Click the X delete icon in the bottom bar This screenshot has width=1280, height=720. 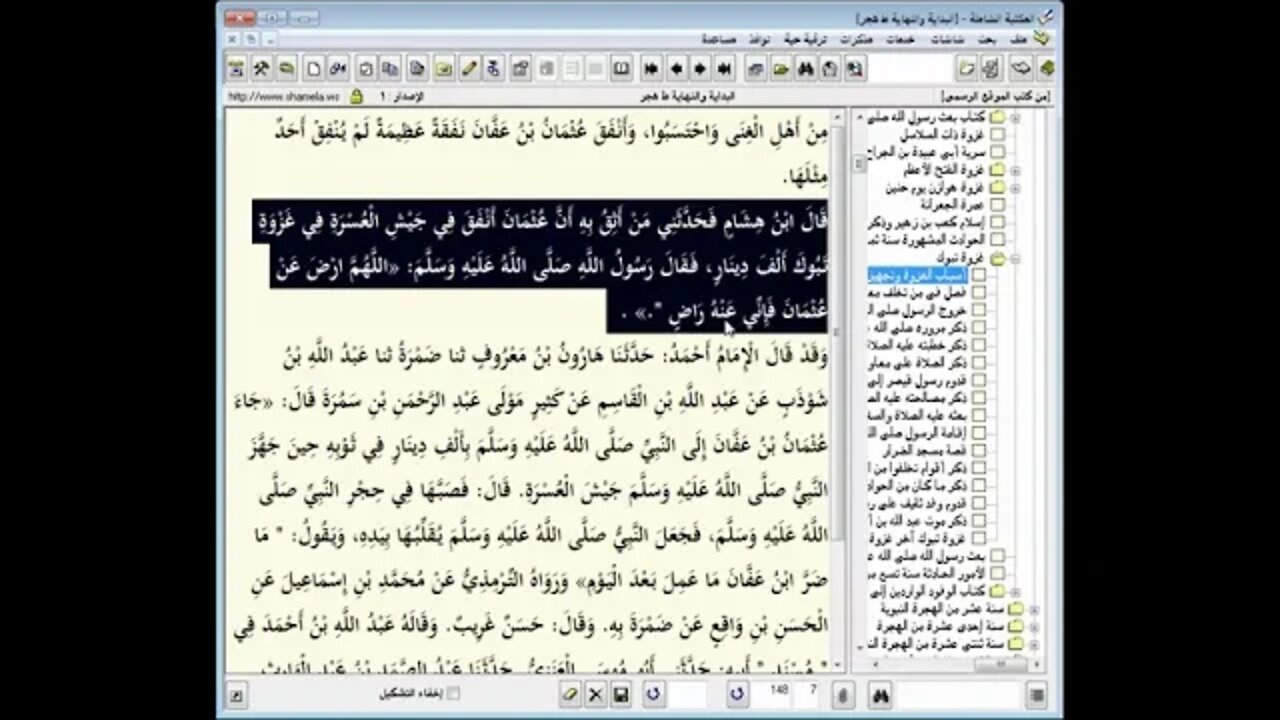(595, 694)
